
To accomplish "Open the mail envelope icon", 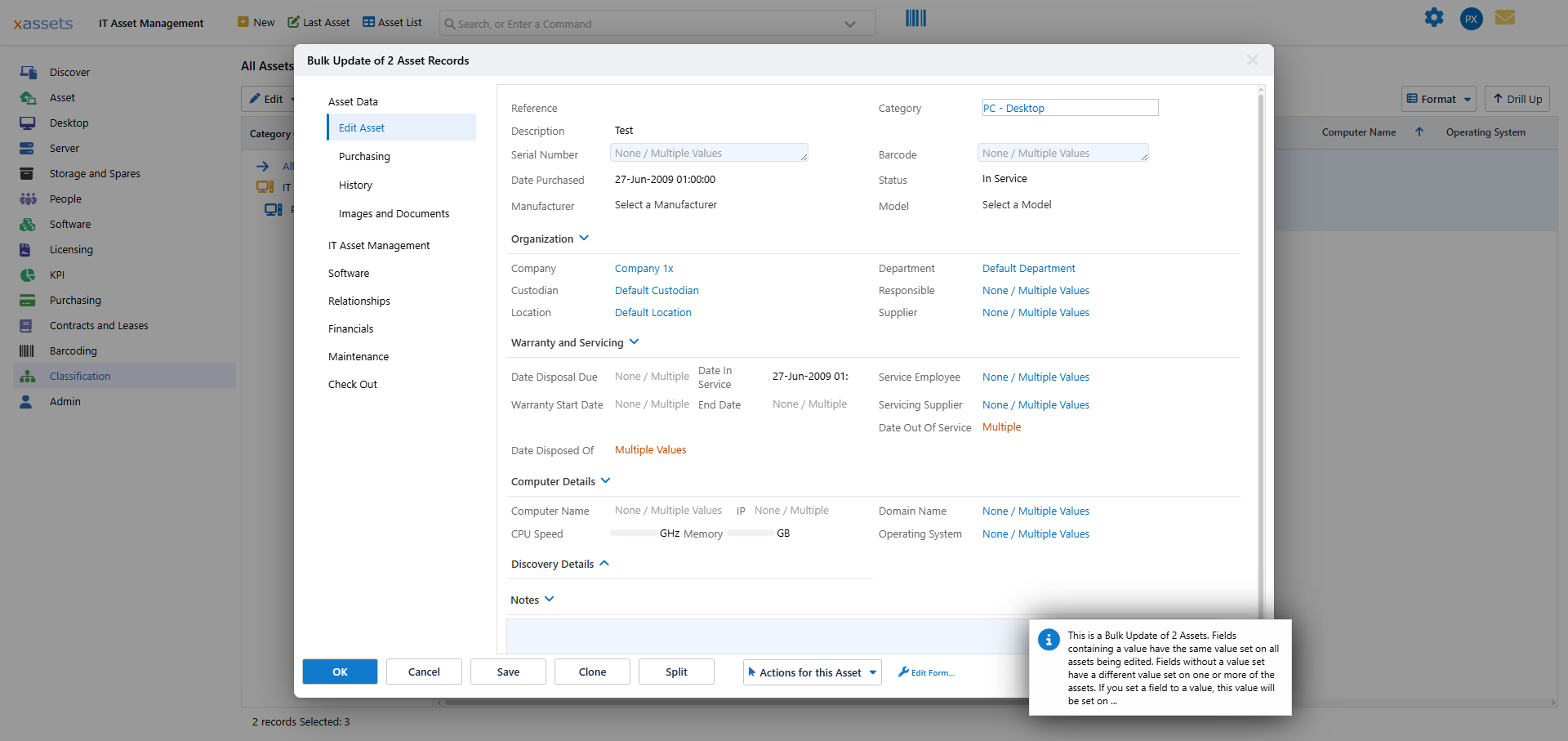I will [x=1505, y=17].
